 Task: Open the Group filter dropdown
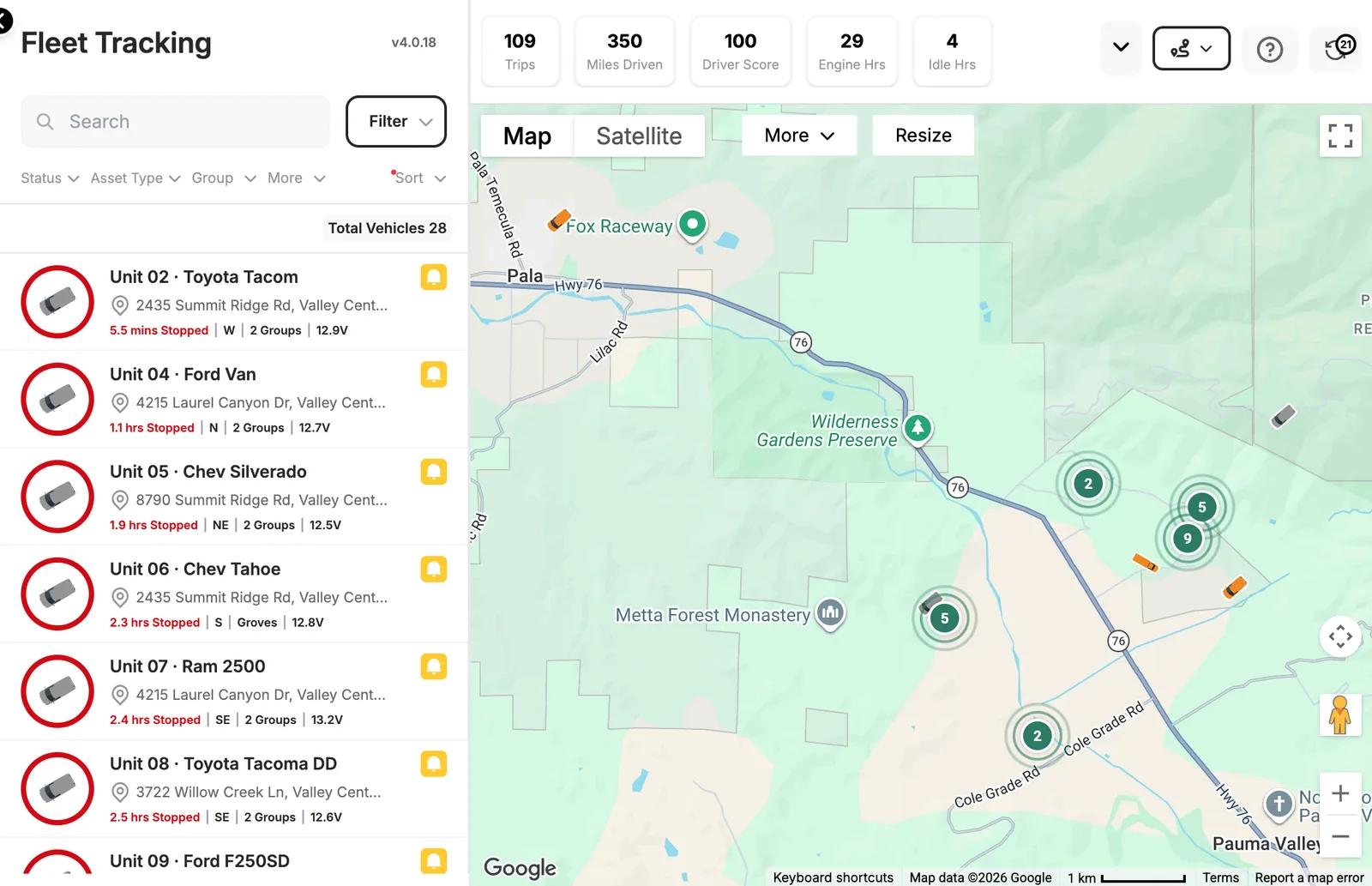(224, 178)
